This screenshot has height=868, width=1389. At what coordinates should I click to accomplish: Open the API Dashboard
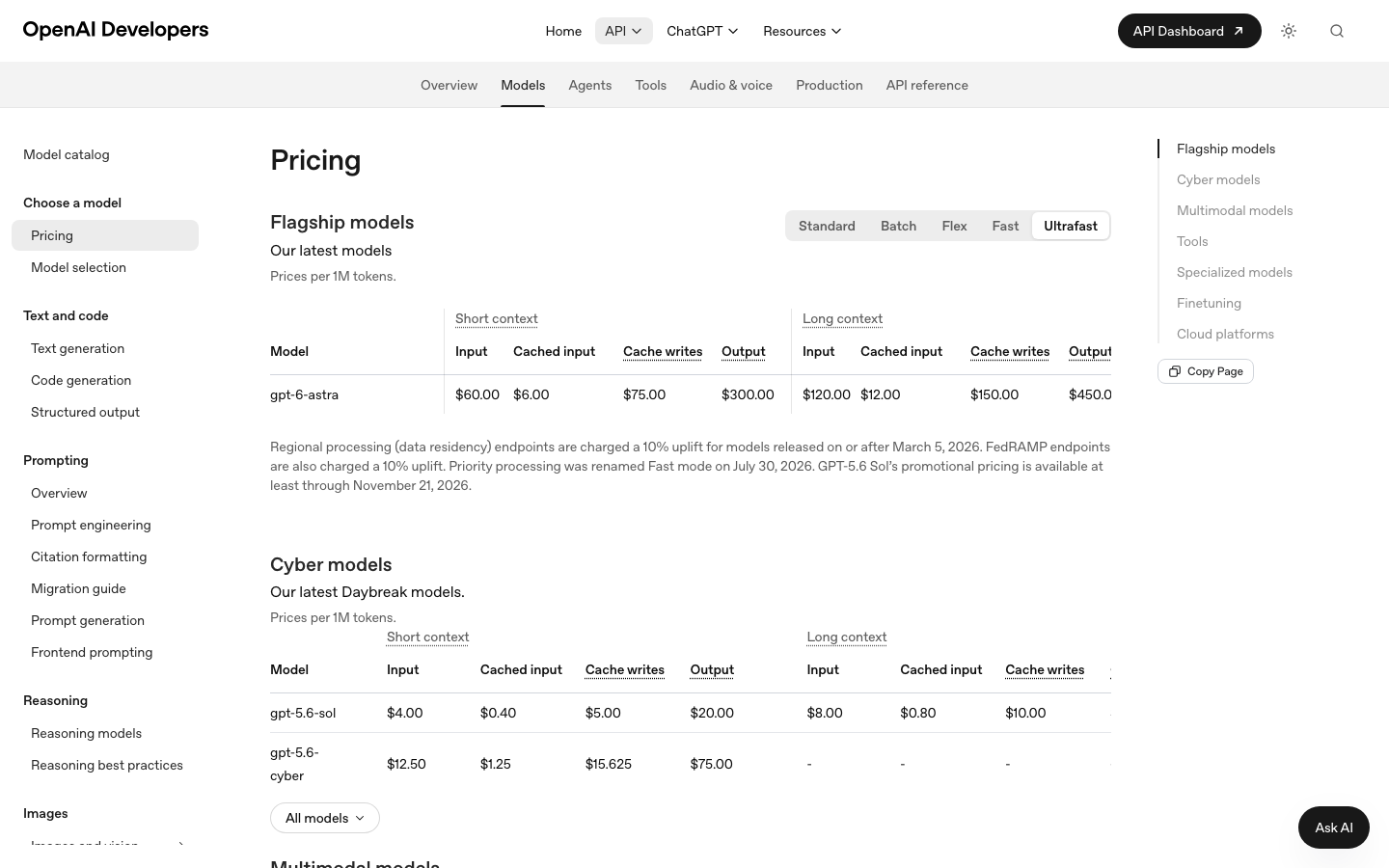1189,31
